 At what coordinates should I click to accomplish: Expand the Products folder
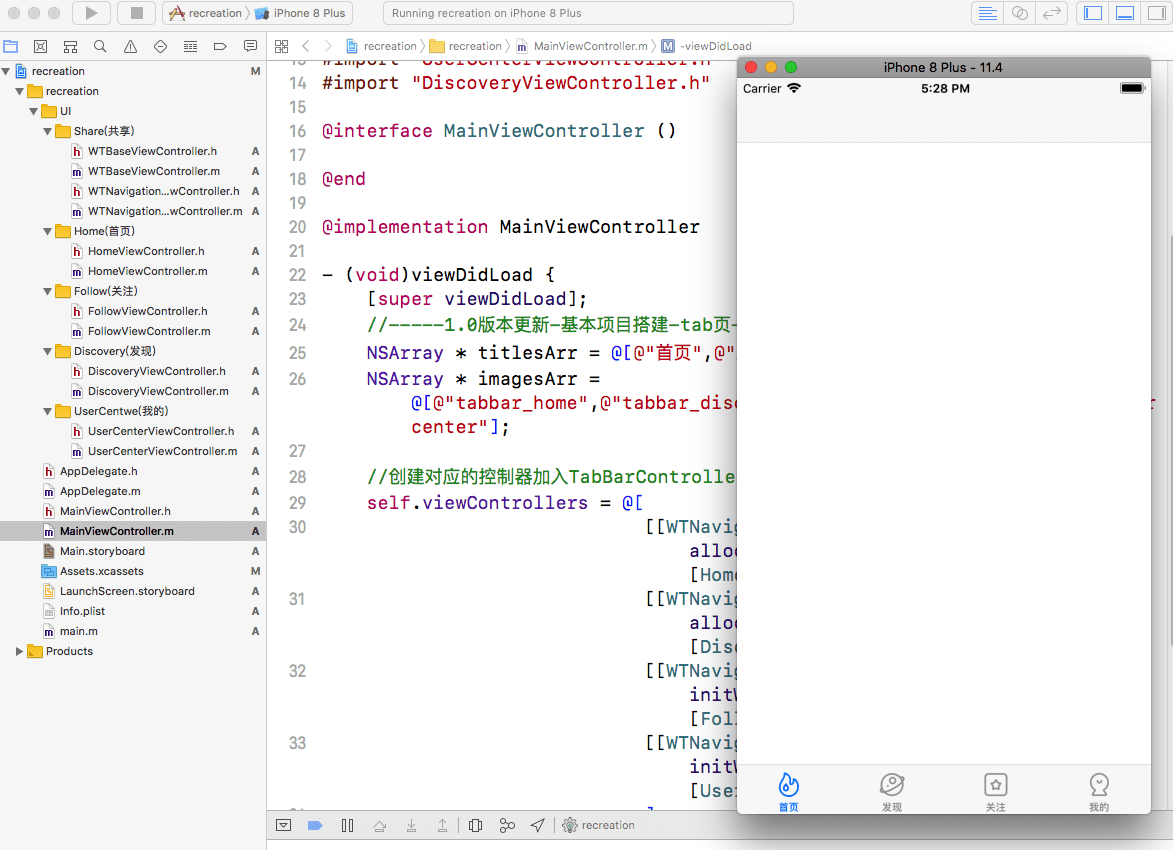click(x=20, y=651)
